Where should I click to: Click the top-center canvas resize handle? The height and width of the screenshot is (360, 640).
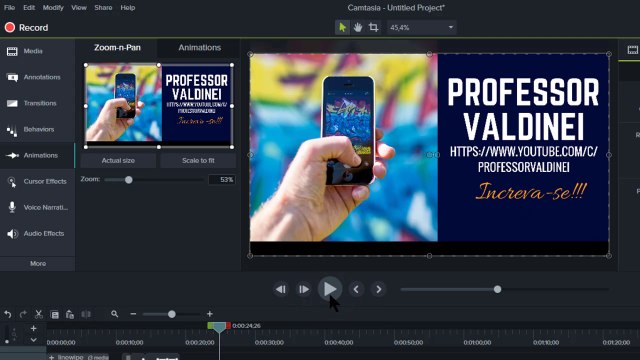pos(429,54)
